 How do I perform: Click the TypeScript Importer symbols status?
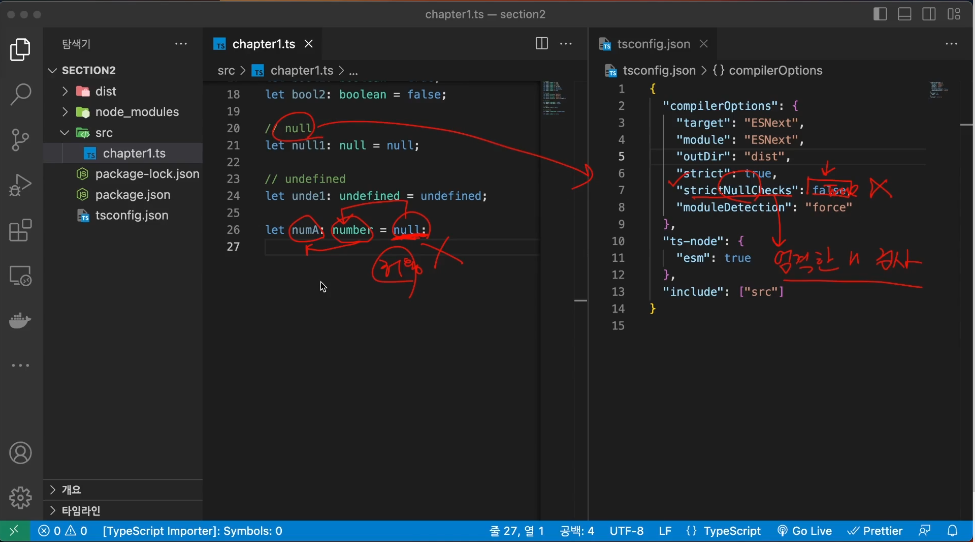point(192,531)
